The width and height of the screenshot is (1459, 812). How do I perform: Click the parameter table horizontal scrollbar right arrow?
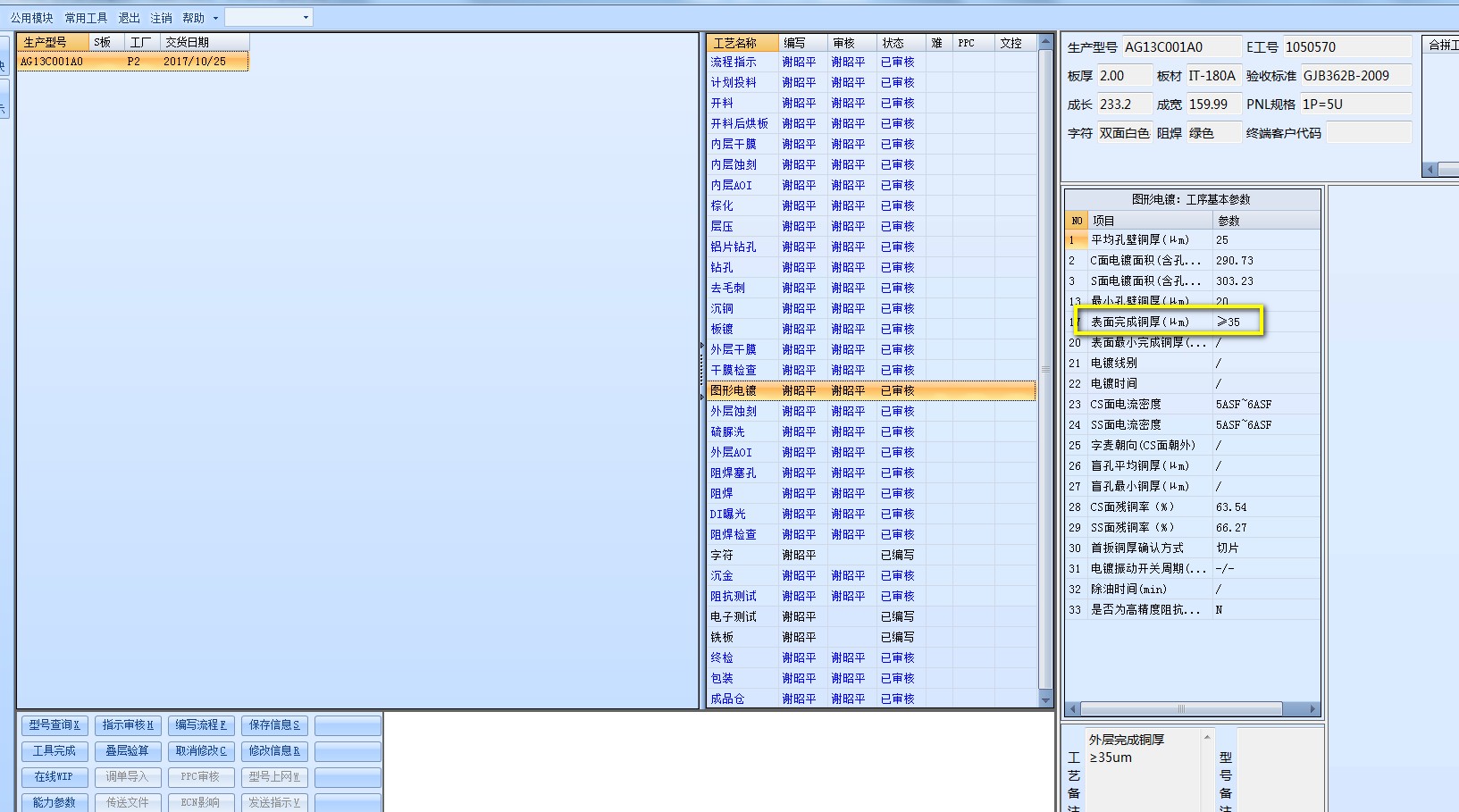[x=1312, y=709]
